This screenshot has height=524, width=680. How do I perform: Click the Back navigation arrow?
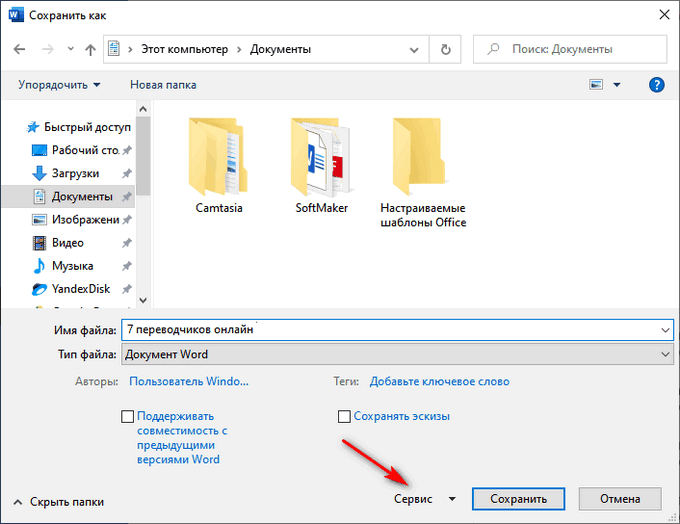click(x=20, y=49)
